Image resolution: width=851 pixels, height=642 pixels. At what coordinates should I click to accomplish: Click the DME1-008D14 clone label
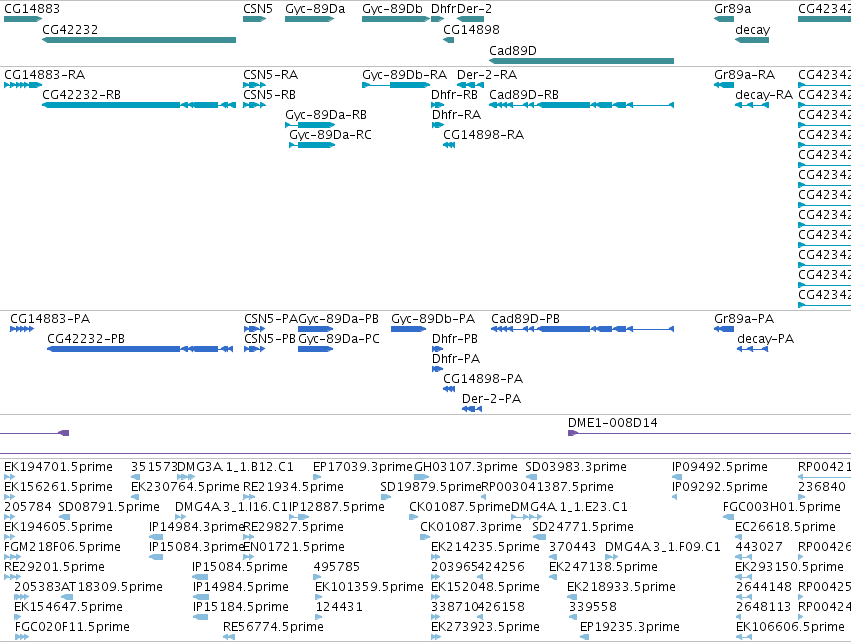612,423
